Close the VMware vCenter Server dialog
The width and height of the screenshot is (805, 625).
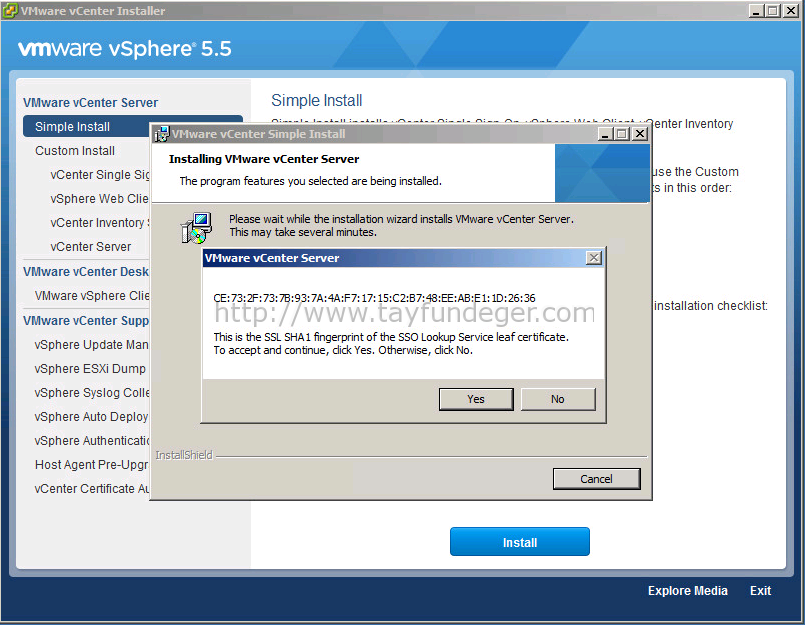tap(594, 258)
